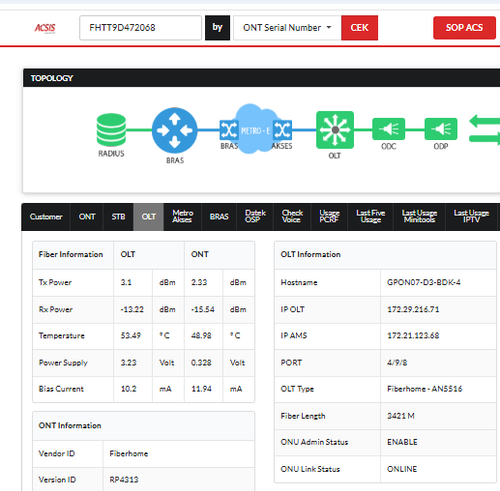Click the OLT node icon in topology
The image size is (500, 491).
(335, 130)
